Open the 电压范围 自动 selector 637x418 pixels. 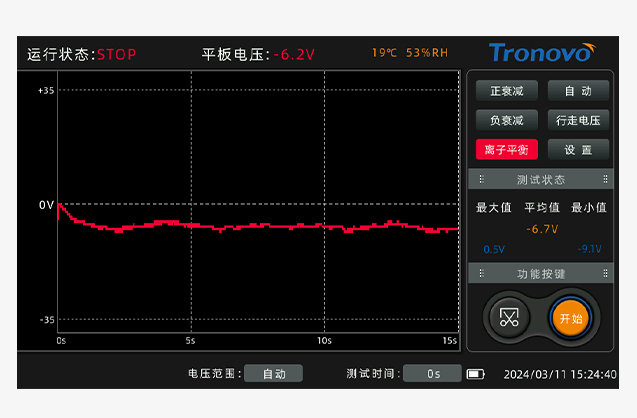(x=274, y=373)
